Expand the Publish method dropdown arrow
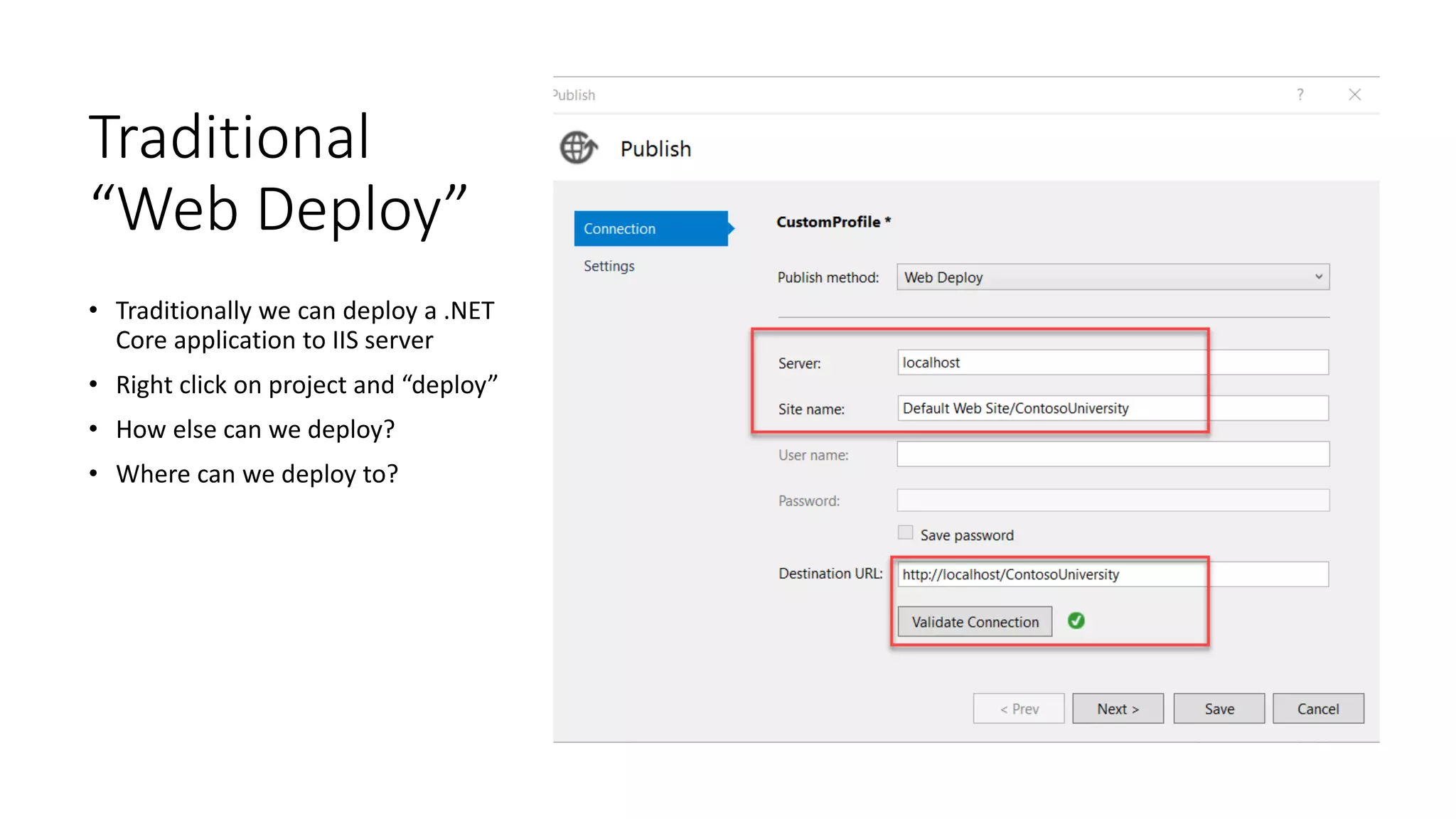This screenshot has height=819, width=1456. [1318, 277]
